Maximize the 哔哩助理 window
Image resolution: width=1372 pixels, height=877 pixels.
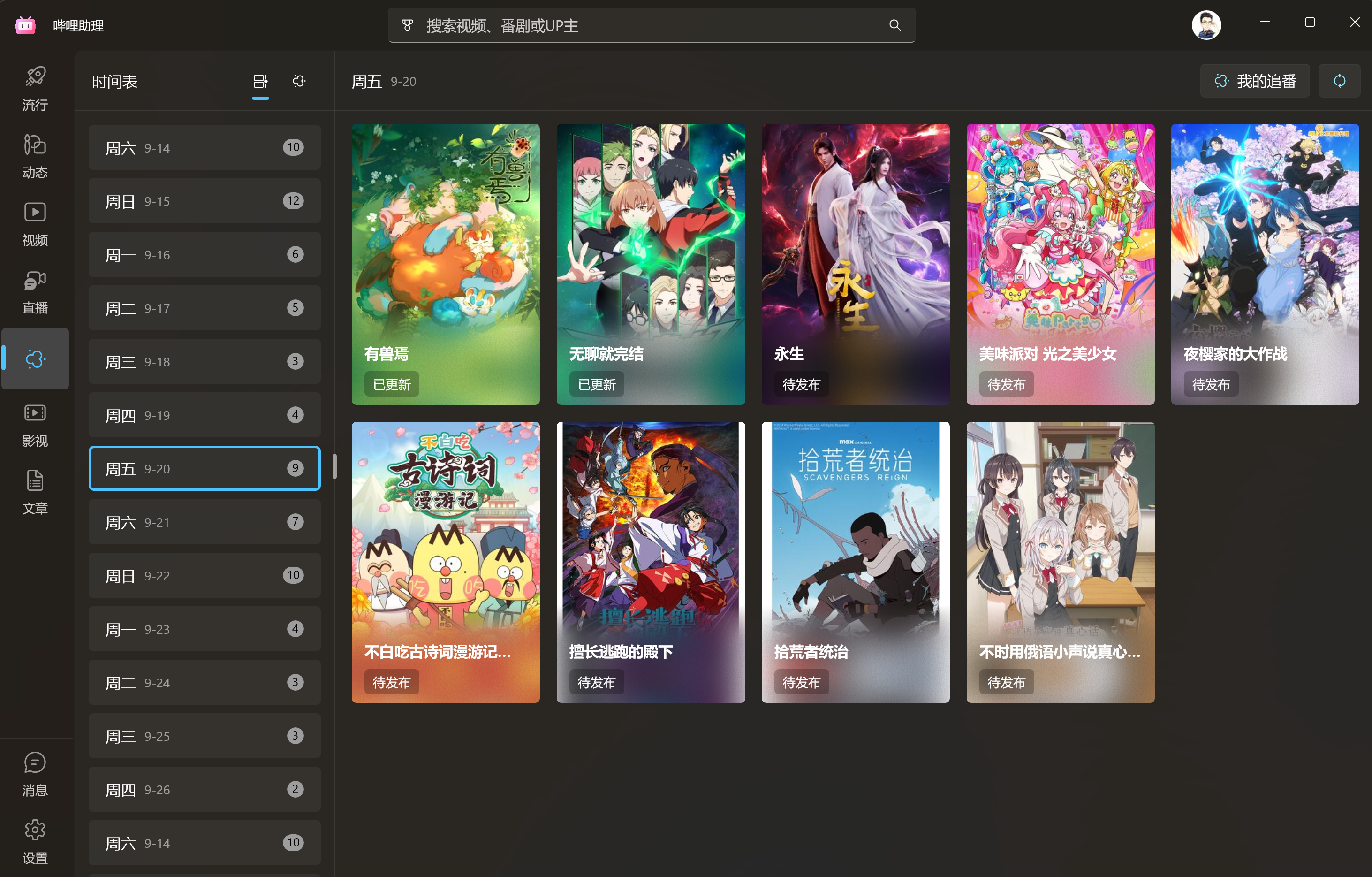1310,22
